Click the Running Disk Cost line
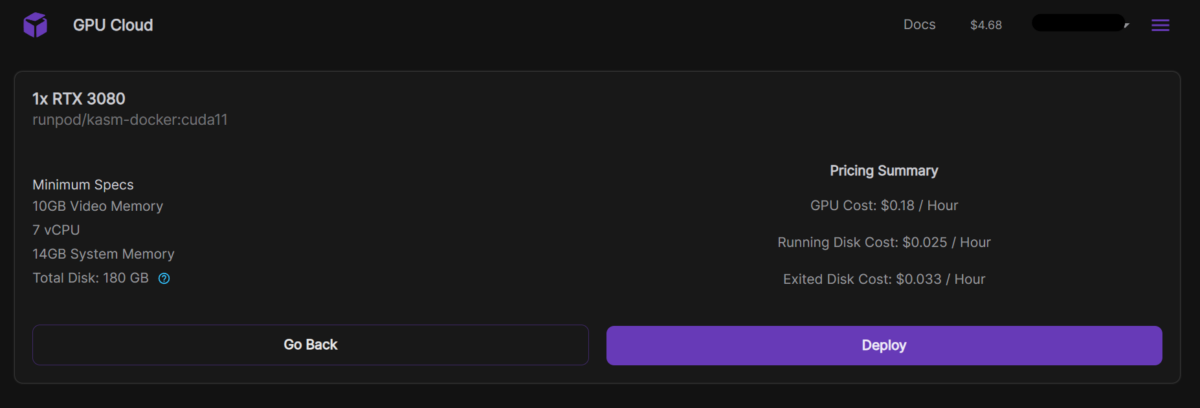 click(x=884, y=242)
